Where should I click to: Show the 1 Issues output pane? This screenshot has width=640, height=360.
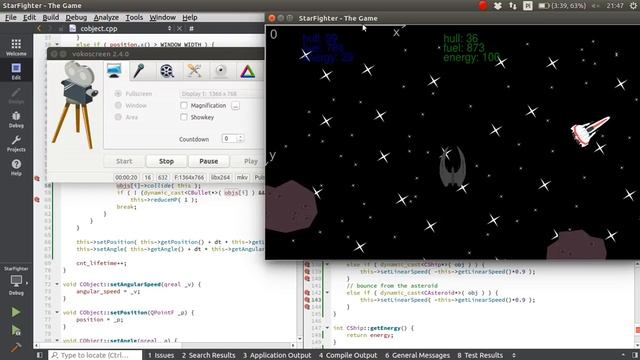pos(161,355)
